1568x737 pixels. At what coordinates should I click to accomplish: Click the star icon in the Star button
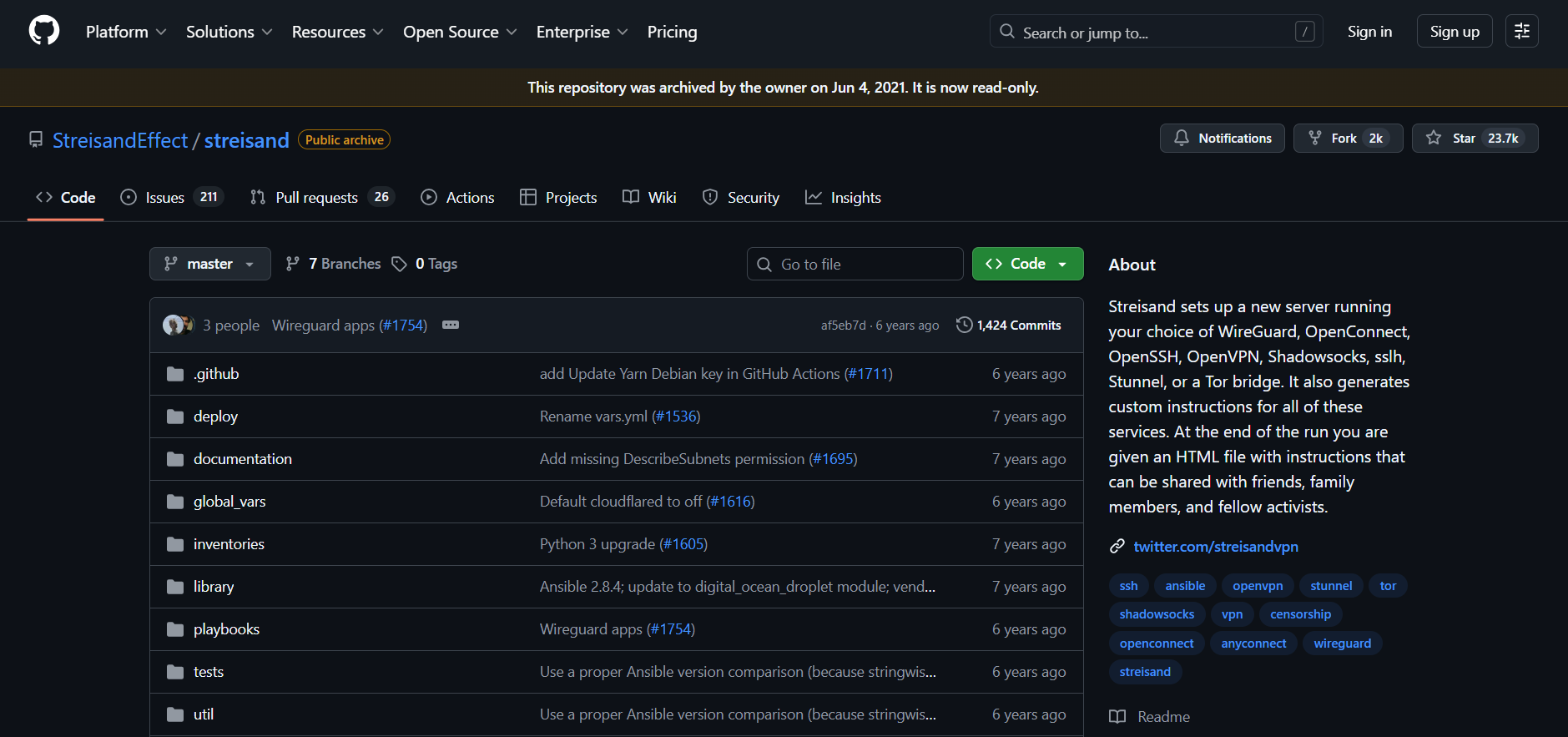(x=1434, y=138)
